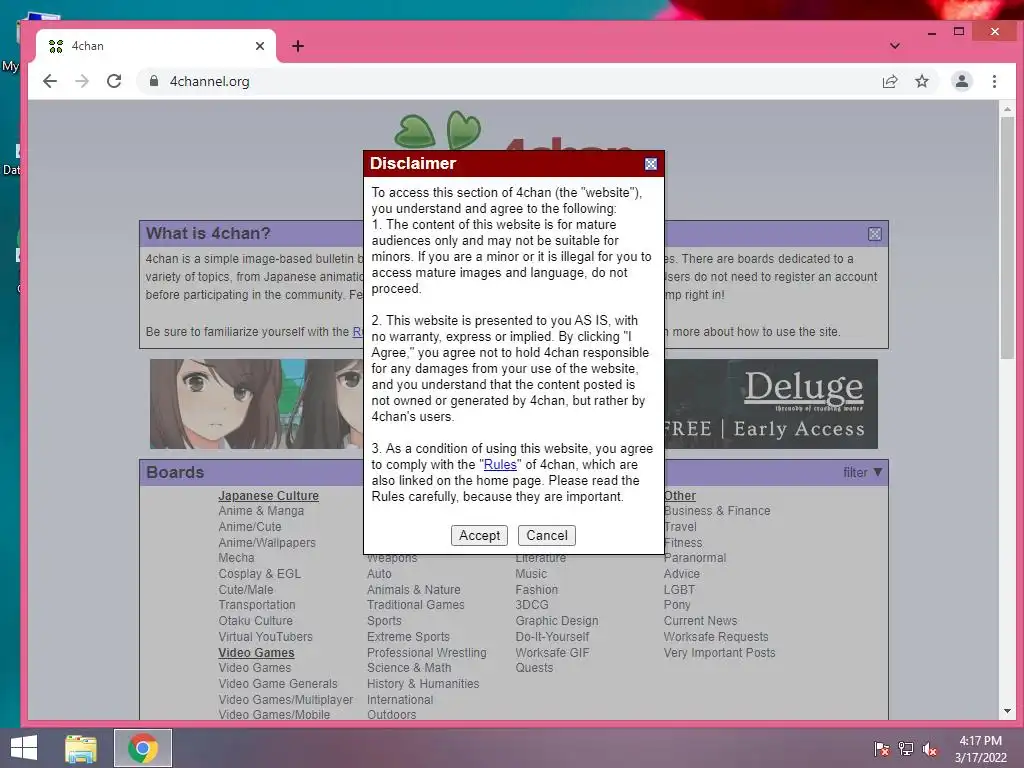This screenshot has height=768, width=1024.
Task: Select the 4chan tab
Action: (x=156, y=46)
